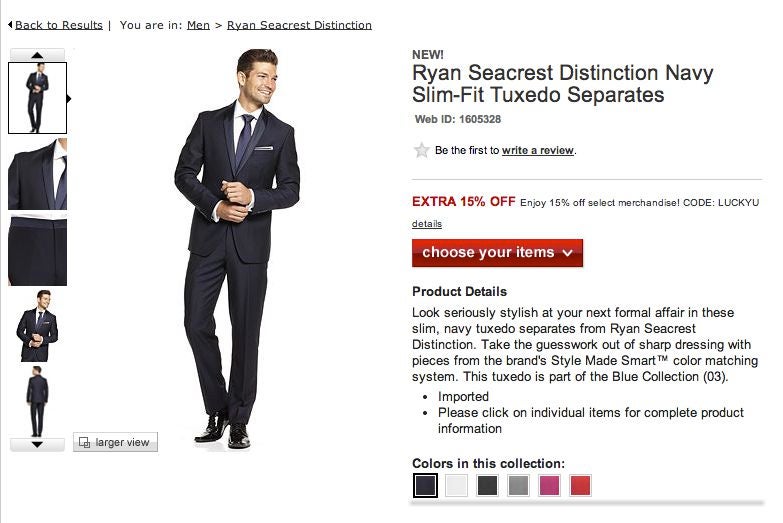Click the magnifier icon beside larger view
The height and width of the screenshot is (523, 783).
click(x=84, y=443)
